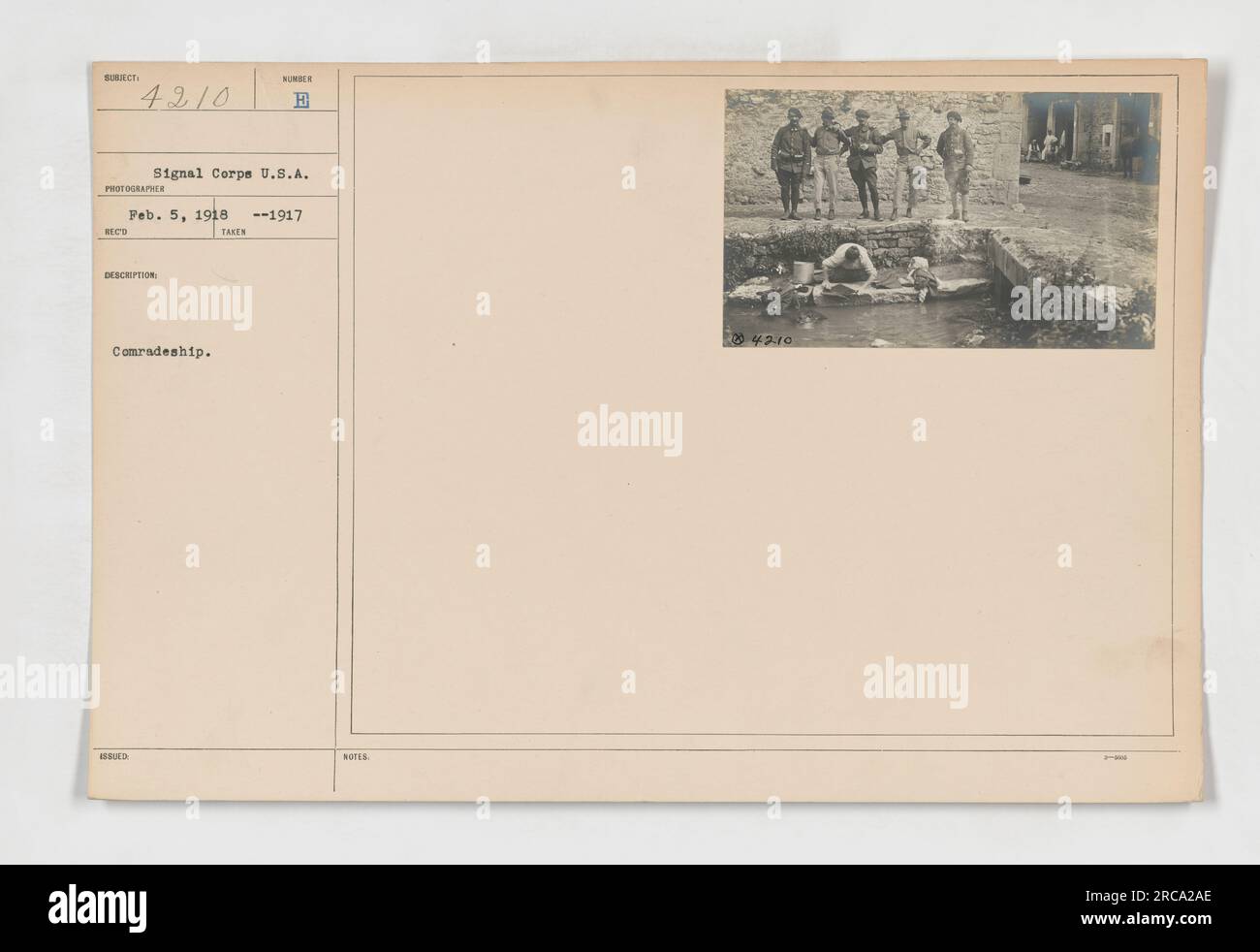The width and height of the screenshot is (1260, 952).
Task: Click the alamy watermark over the description area
Action: click(200, 302)
